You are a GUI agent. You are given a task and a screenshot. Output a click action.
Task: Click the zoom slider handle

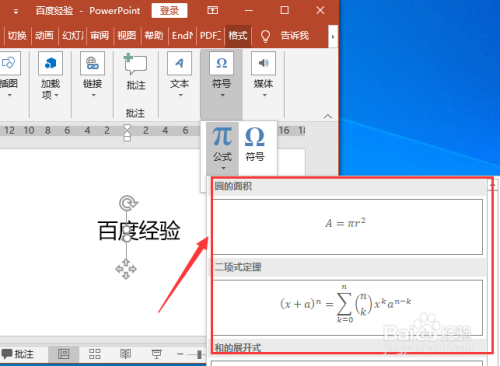pyautogui.click(x=199, y=354)
